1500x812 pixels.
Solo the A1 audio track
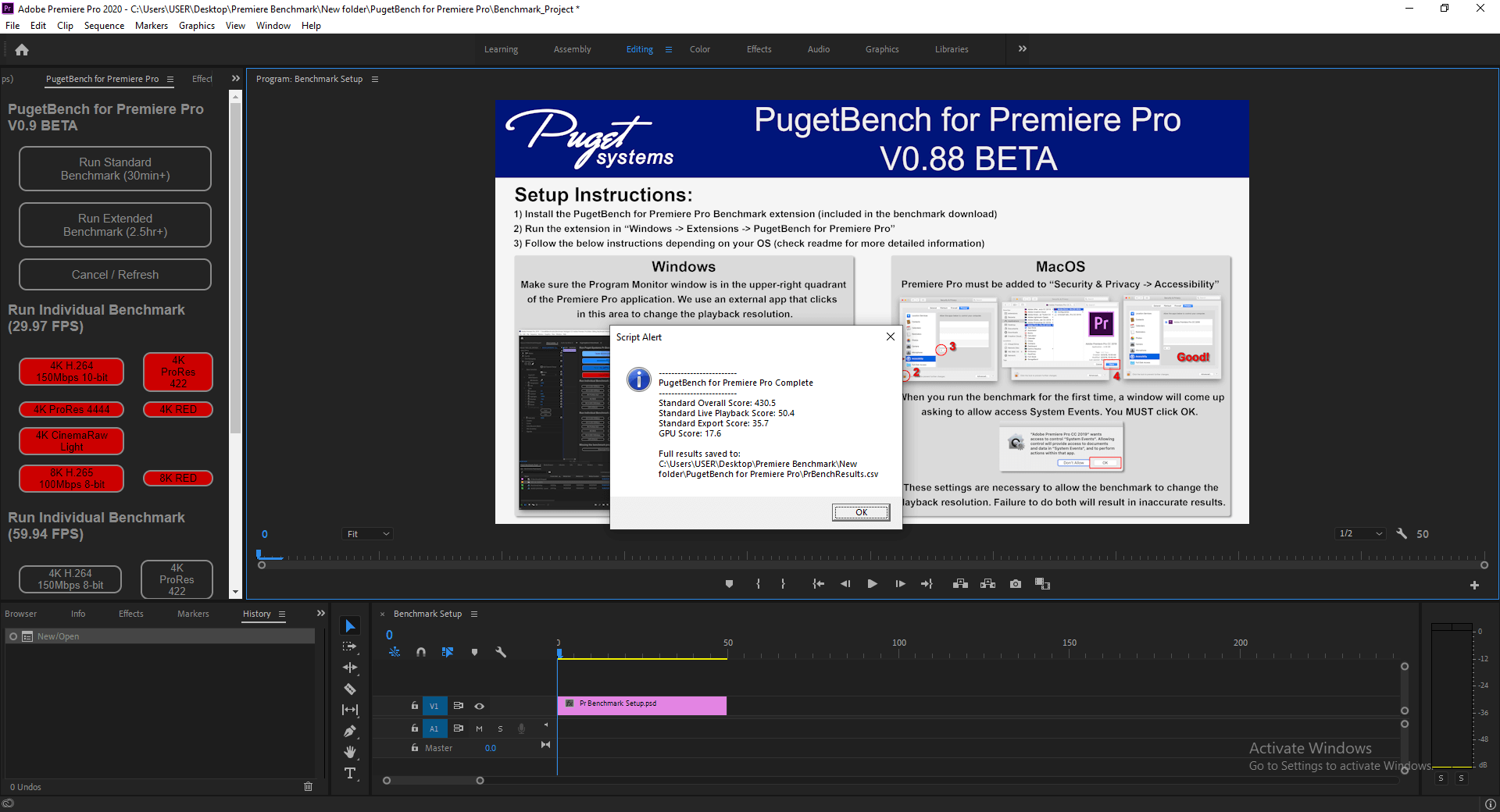click(x=500, y=728)
